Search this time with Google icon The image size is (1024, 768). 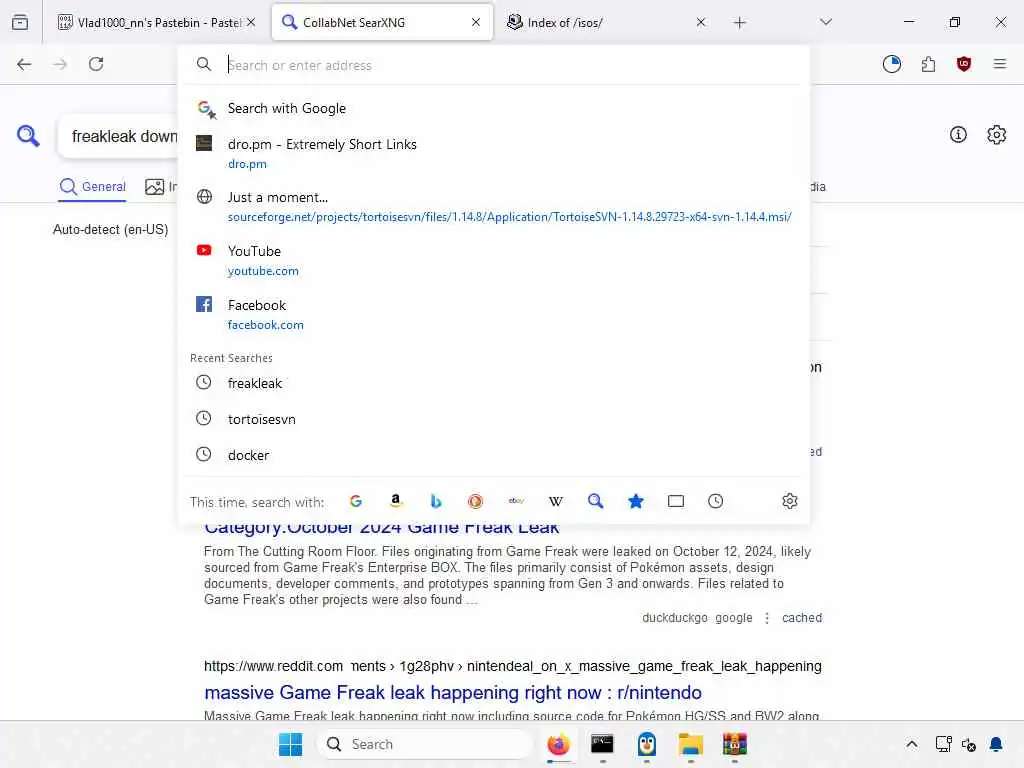point(356,502)
